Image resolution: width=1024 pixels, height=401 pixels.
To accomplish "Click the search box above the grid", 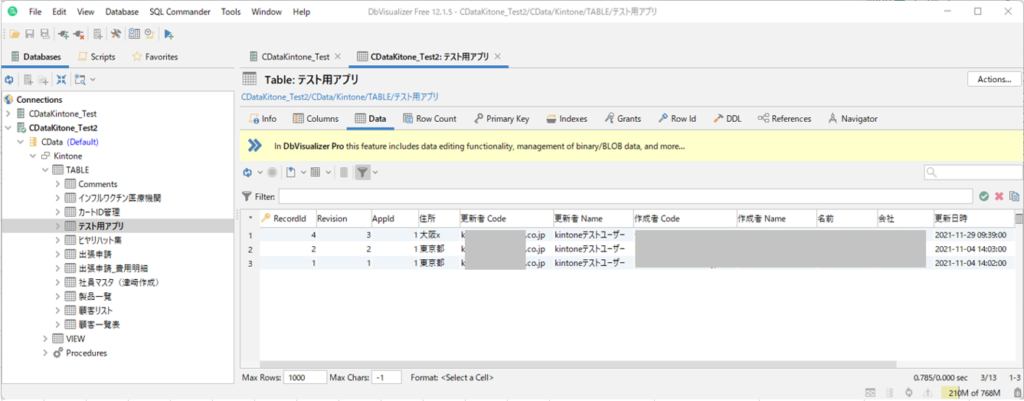I will point(972,172).
